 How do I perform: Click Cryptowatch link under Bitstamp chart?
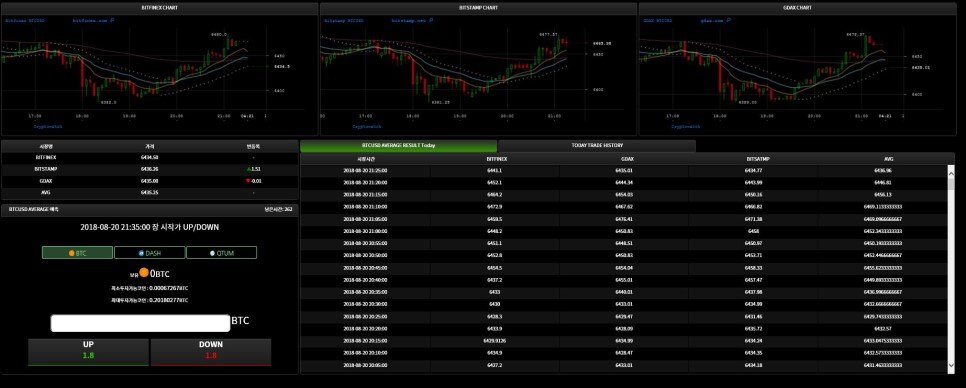tap(367, 126)
